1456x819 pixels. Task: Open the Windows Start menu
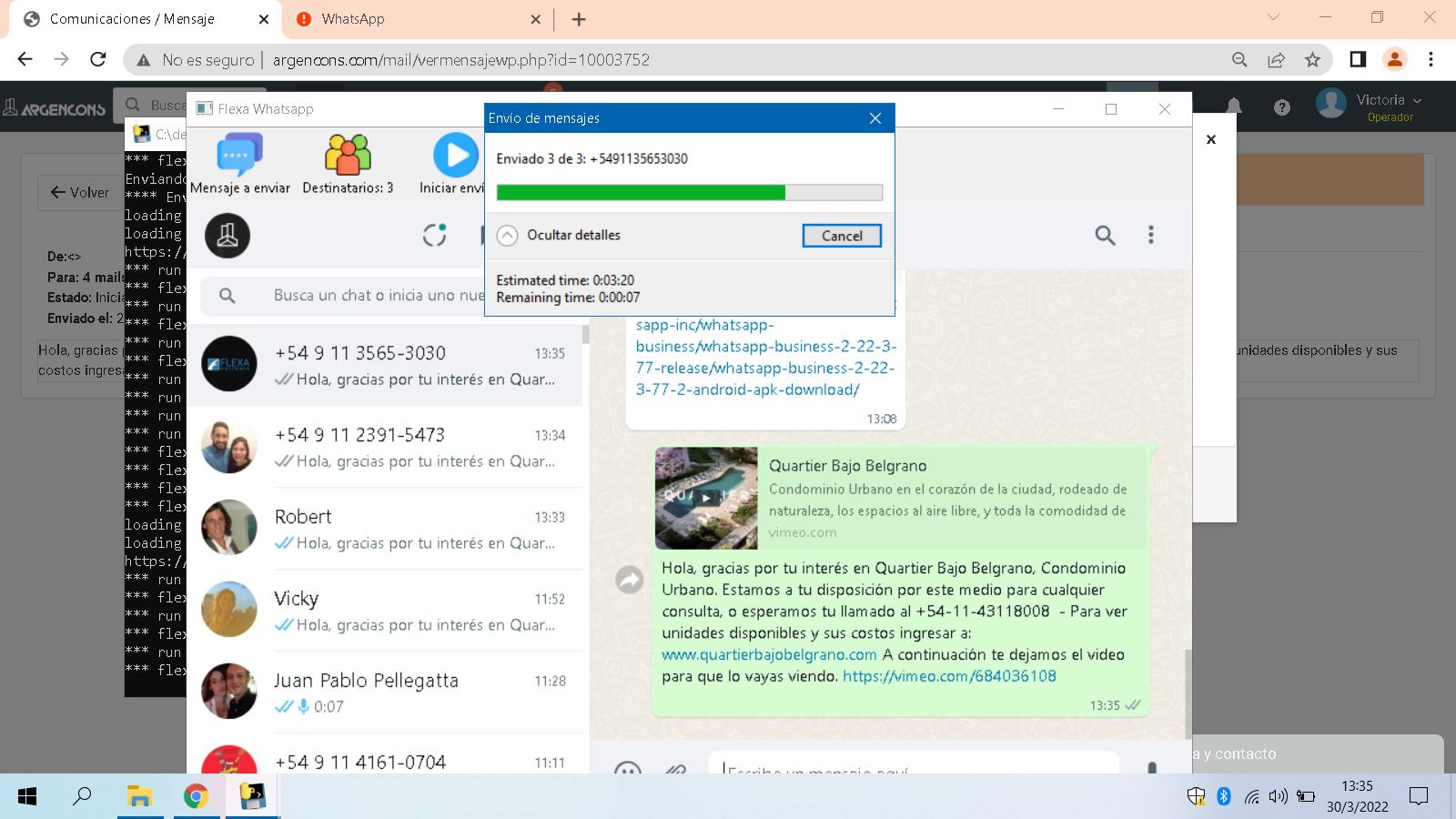[x=27, y=797]
